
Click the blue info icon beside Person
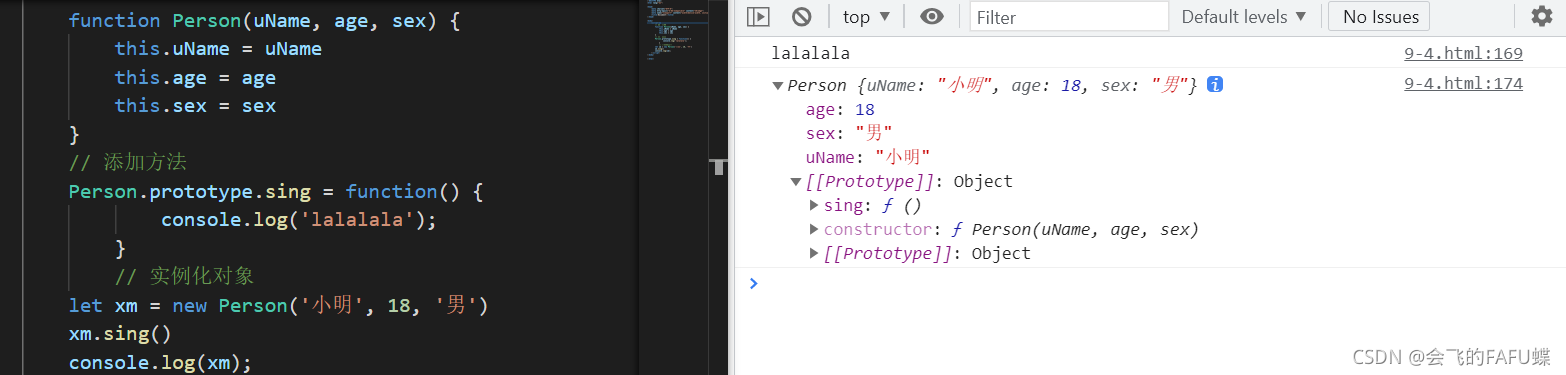[1215, 85]
